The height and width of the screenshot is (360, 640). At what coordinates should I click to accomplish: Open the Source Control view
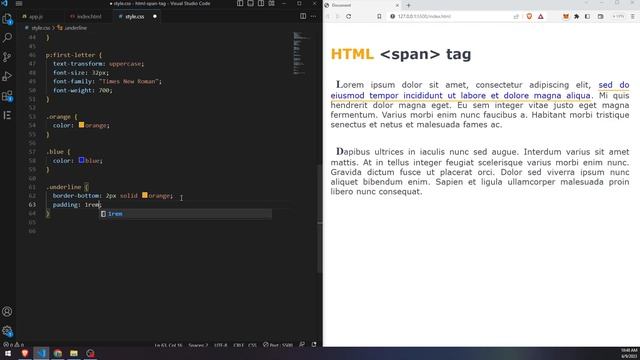pos(7,57)
